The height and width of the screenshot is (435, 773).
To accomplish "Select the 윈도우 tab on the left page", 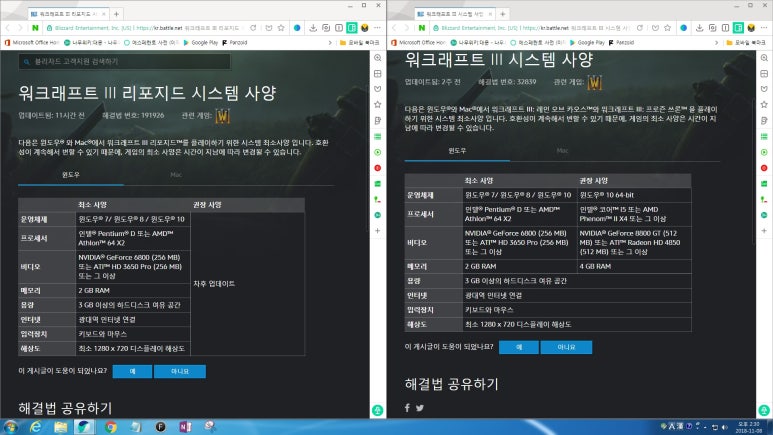I will point(70,175).
